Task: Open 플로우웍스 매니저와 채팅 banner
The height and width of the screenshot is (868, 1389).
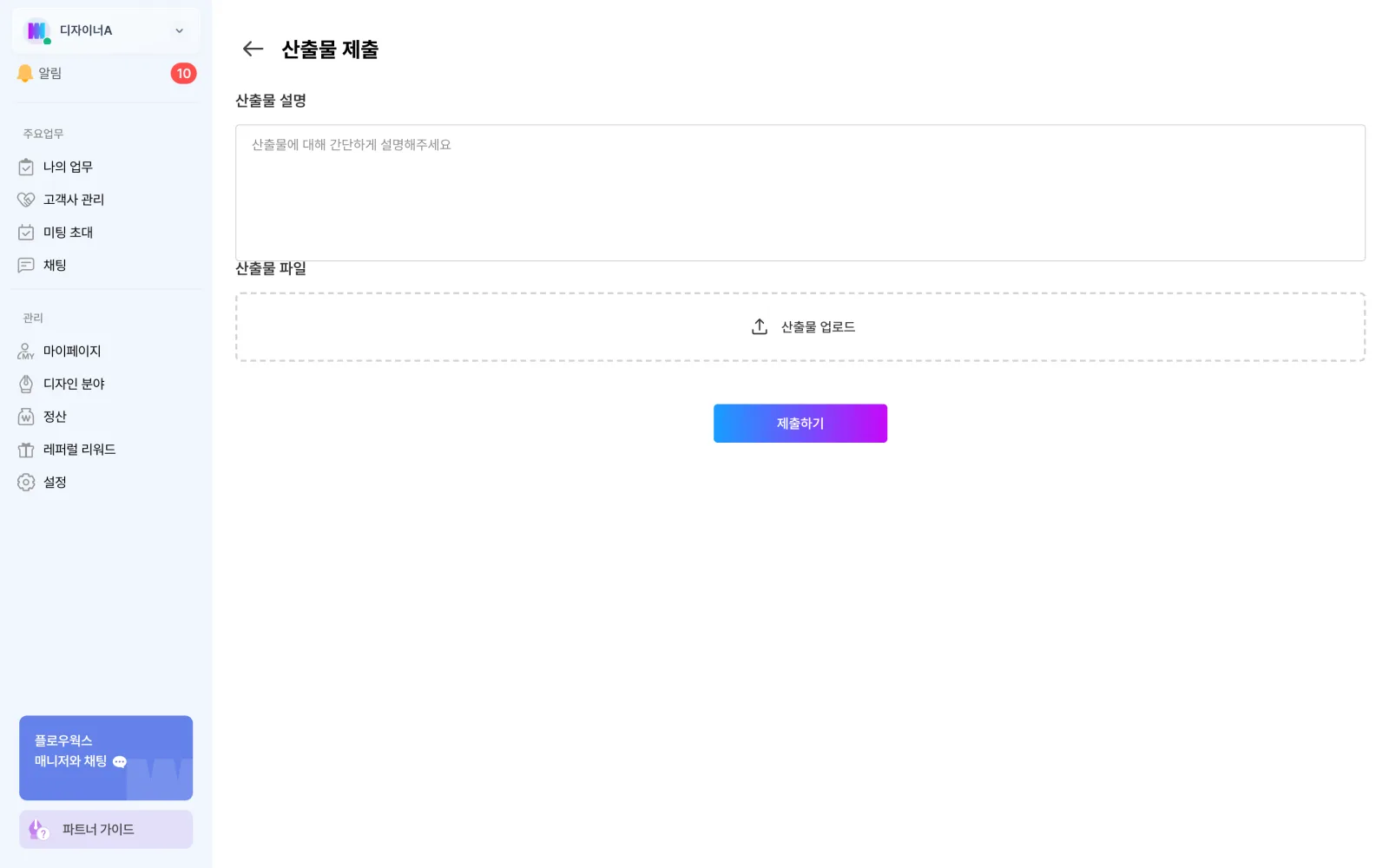Action: click(106, 758)
